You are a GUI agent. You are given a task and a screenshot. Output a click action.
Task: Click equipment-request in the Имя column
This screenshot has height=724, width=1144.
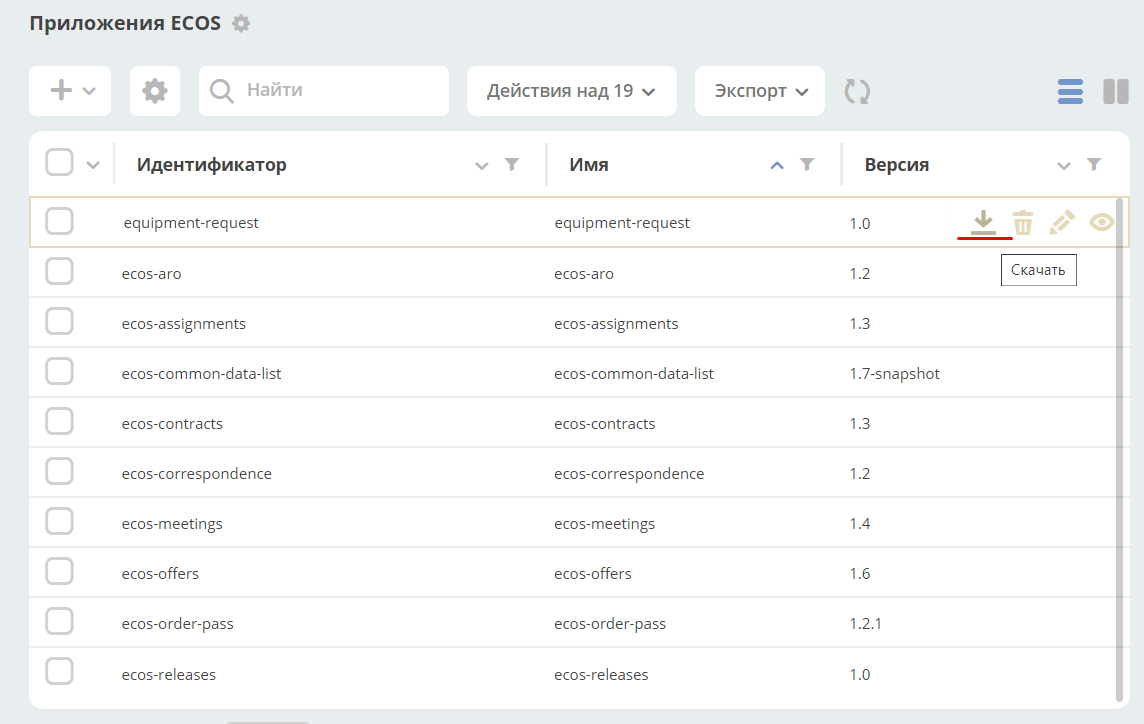pyautogui.click(x=622, y=223)
